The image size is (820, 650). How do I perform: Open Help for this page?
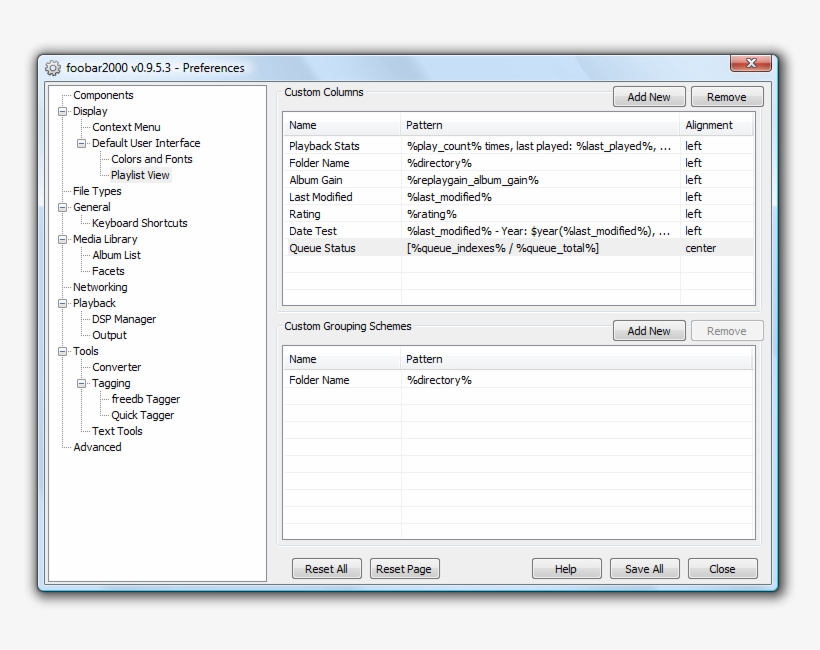[566, 569]
